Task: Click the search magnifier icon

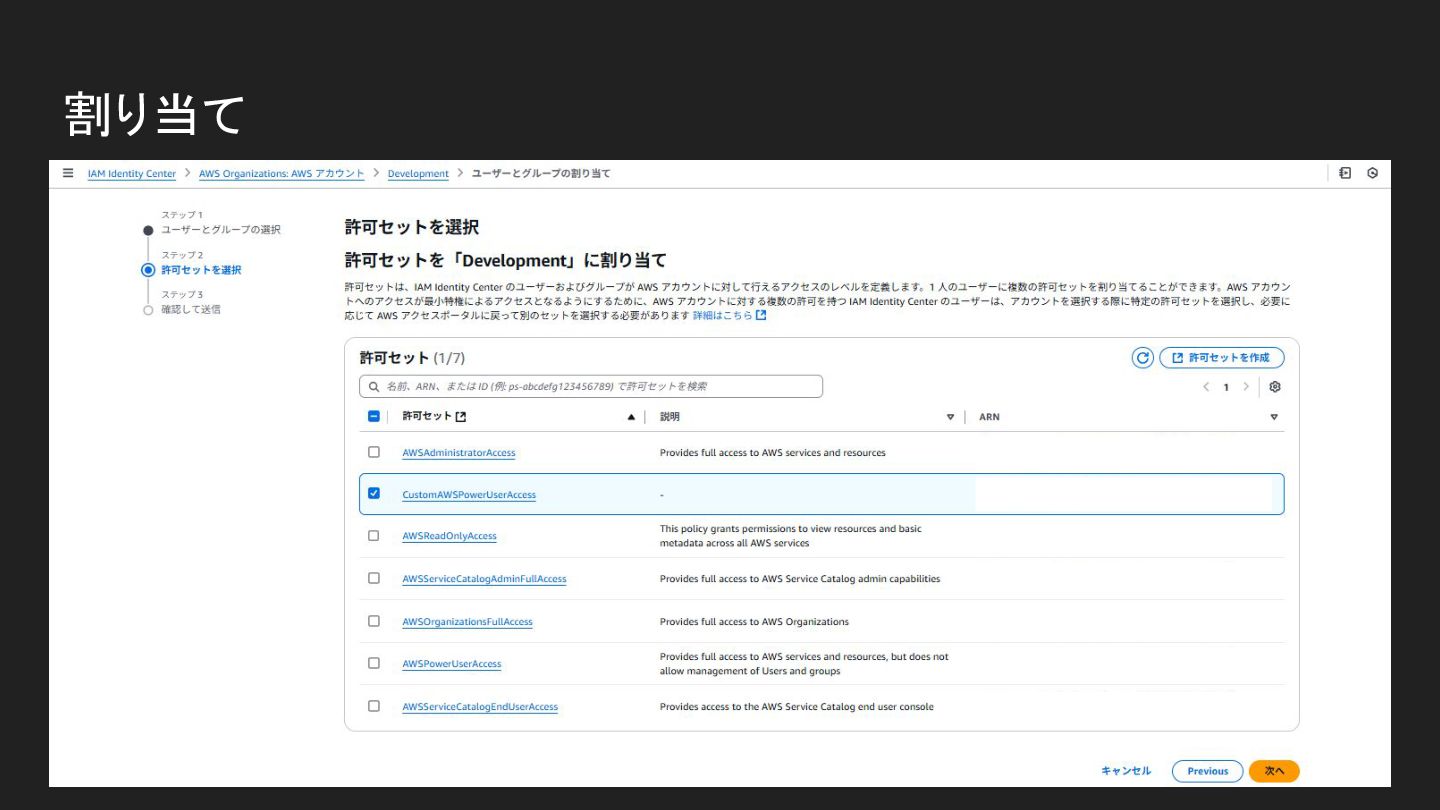Action: click(374, 386)
